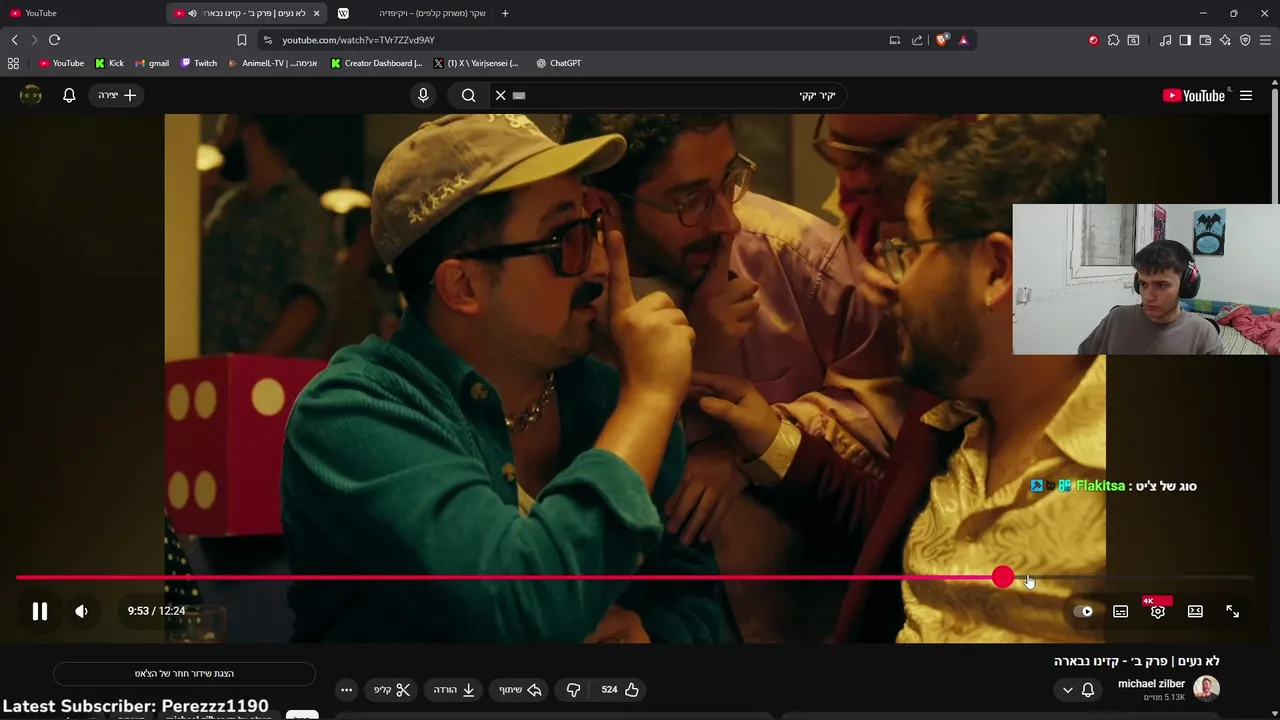Open the gmail bookmark
1280x720 pixels.
152,63
